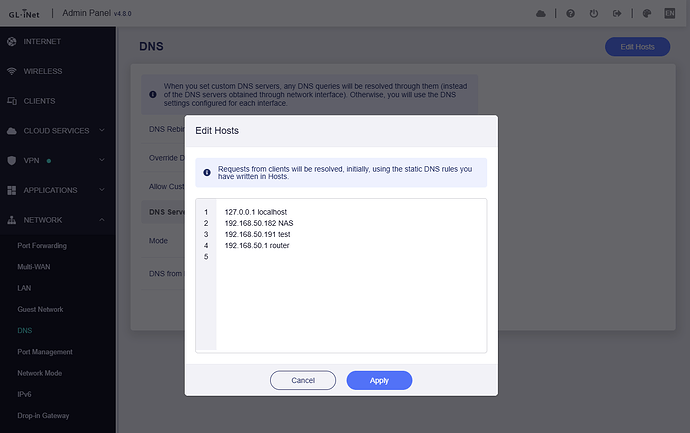Expand the Cloud Services menu chevron
Image resolution: width=690 pixels, height=433 pixels.
[x=102, y=131]
